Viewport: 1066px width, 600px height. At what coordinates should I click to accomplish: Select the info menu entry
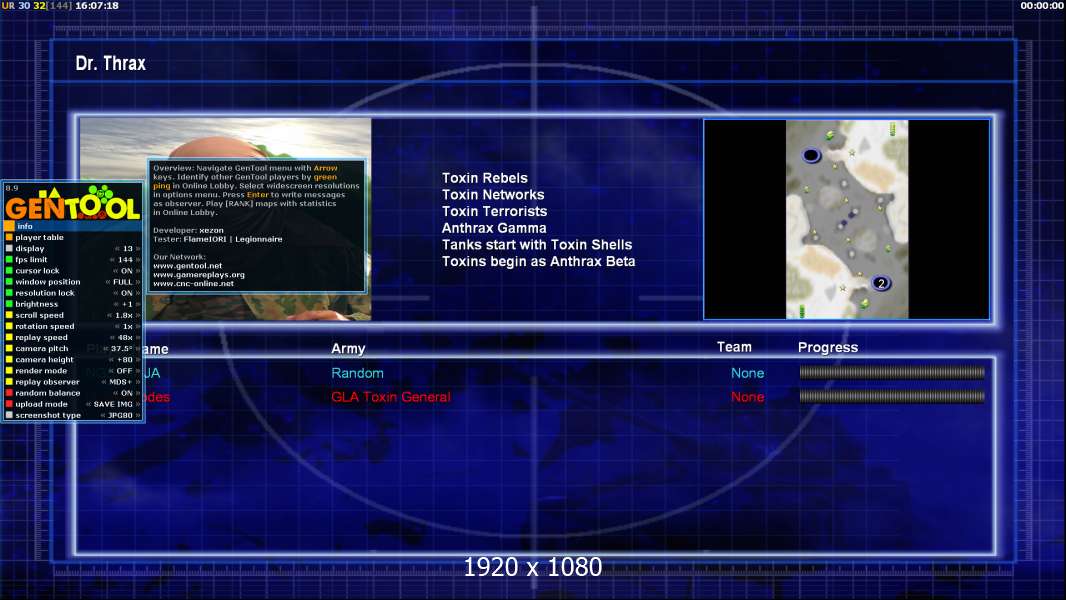[x=73, y=226]
